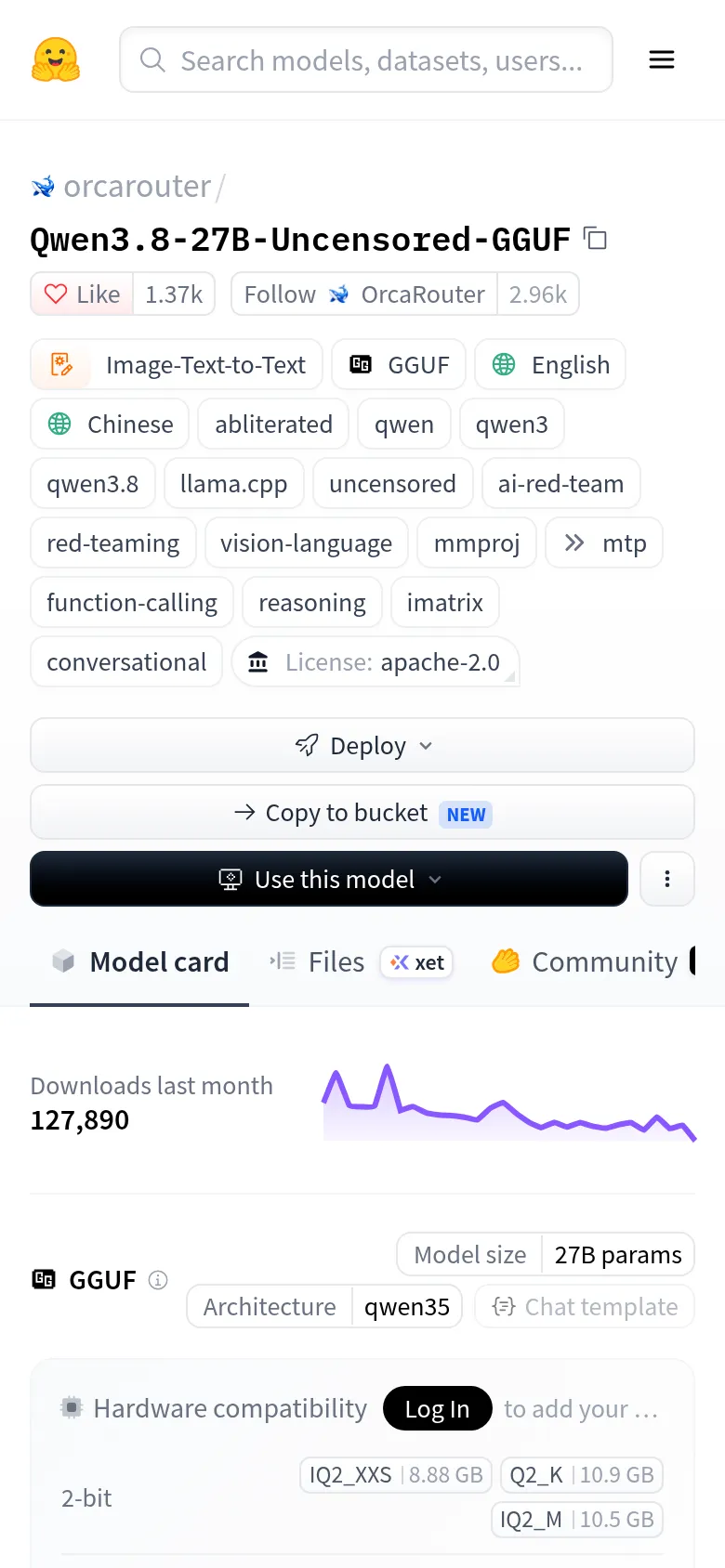Click the 127,890 downloads value
The width and height of the screenshot is (725, 1568).
(80, 1120)
